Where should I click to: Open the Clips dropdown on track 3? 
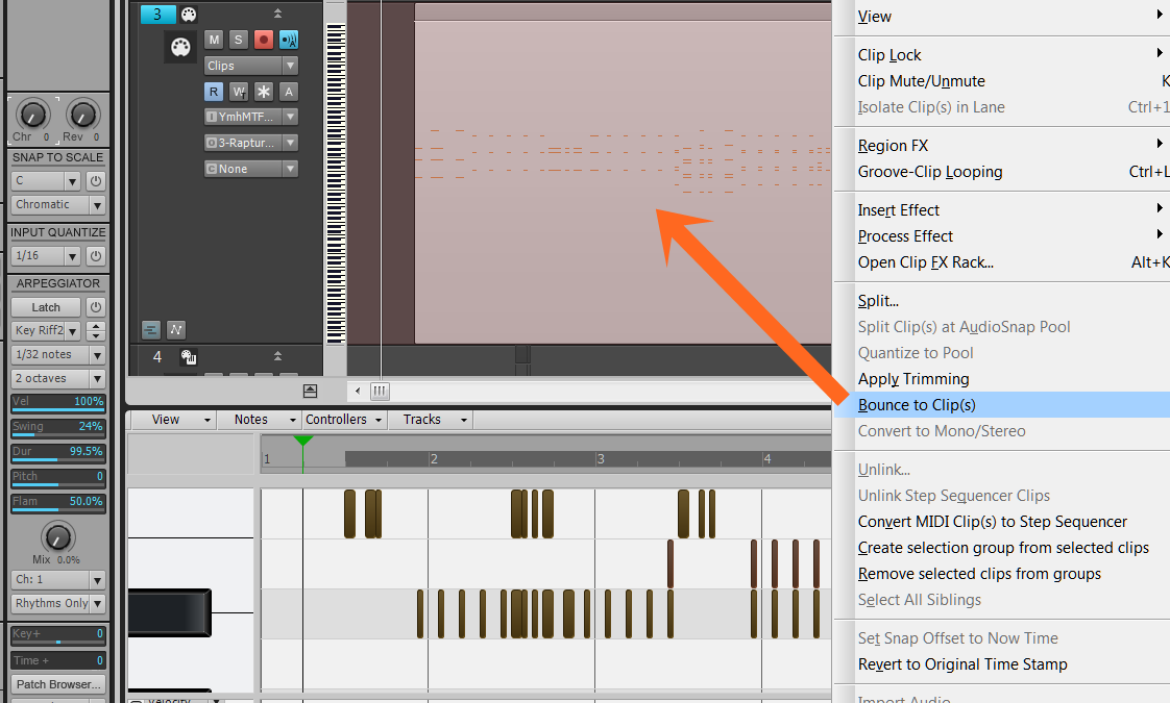coord(251,66)
